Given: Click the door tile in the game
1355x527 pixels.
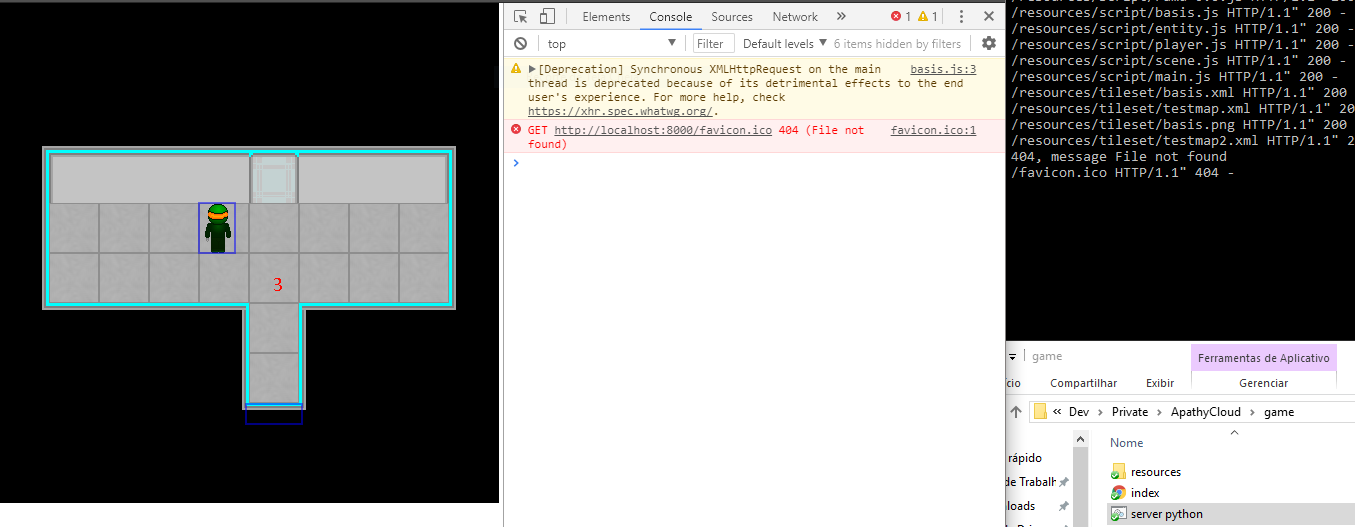Looking at the screenshot, I should click(x=274, y=178).
